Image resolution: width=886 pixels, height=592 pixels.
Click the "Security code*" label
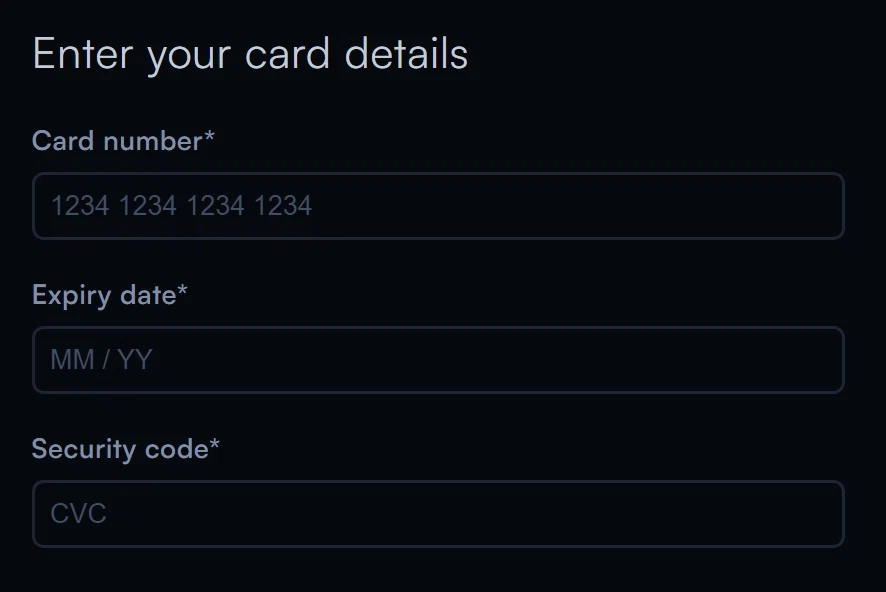(x=120, y=449)
